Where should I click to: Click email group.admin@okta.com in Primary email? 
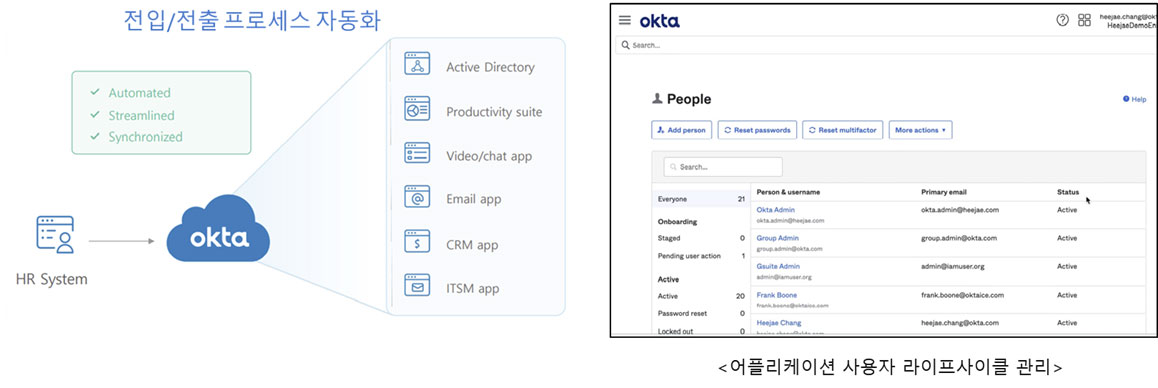(959, 238)
